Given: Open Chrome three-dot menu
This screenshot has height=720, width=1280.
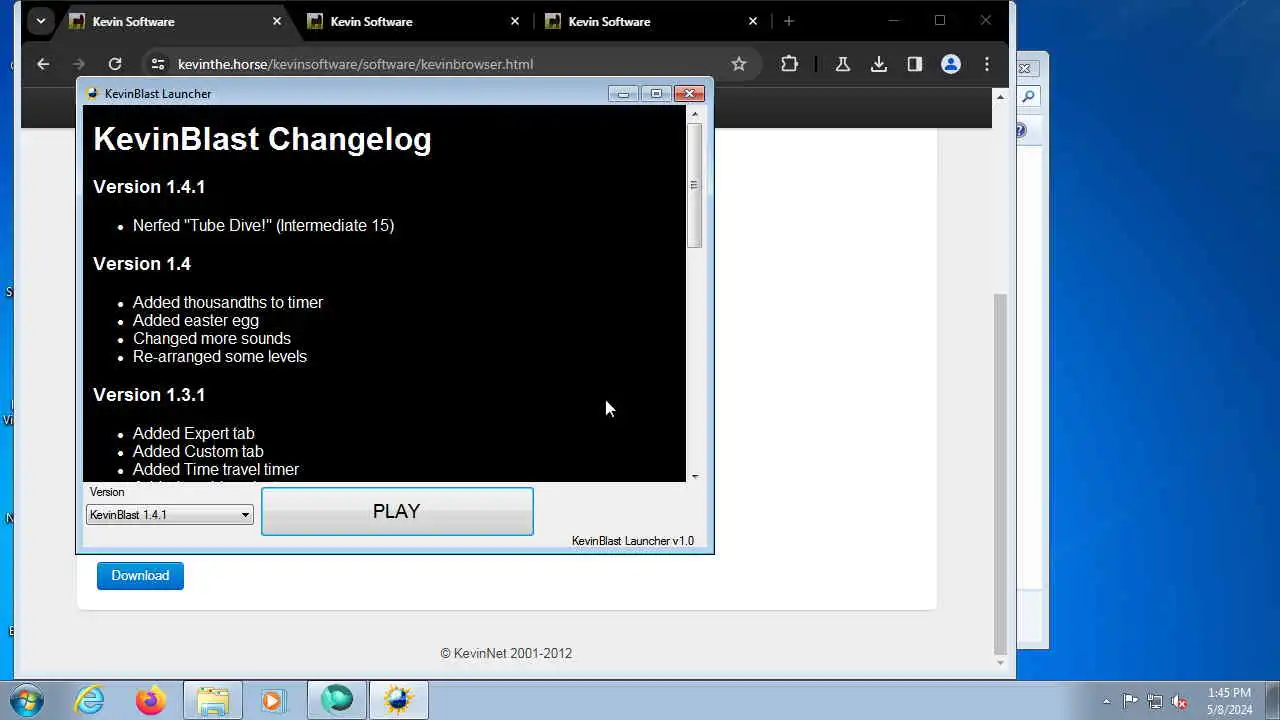Looking at the screenshot, I should pyautogui.click(x=987, y=64).
